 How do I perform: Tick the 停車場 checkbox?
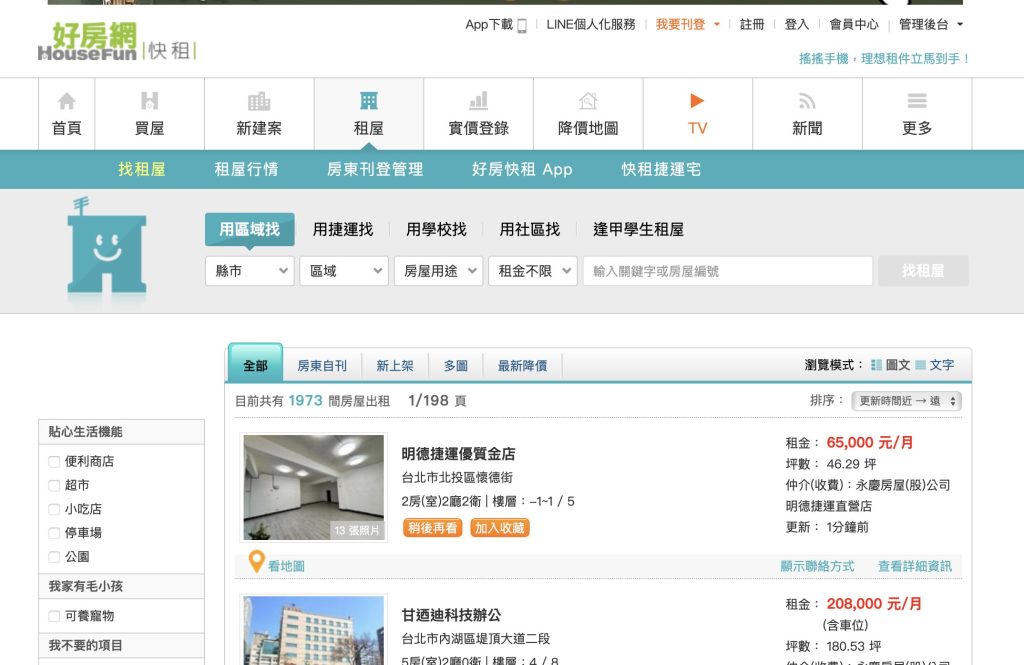coord(55,533)
